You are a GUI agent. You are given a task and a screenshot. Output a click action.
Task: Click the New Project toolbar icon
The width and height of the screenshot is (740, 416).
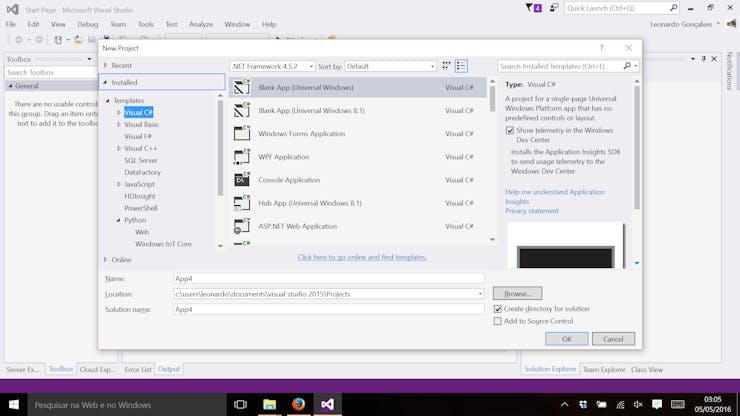pos(58,40)
